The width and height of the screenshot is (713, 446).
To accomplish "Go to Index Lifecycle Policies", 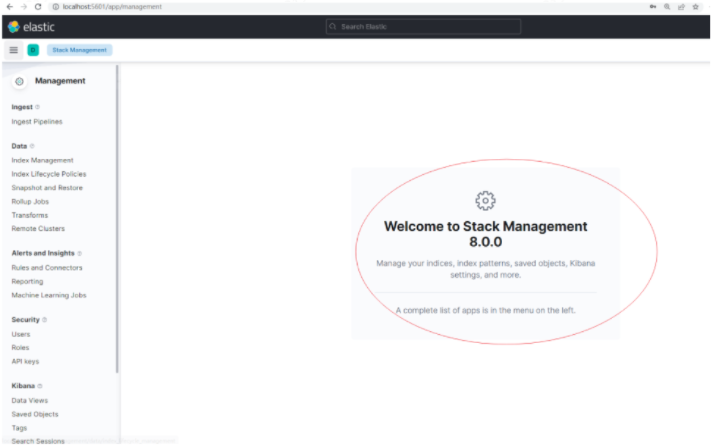I will tap(49, 174).
